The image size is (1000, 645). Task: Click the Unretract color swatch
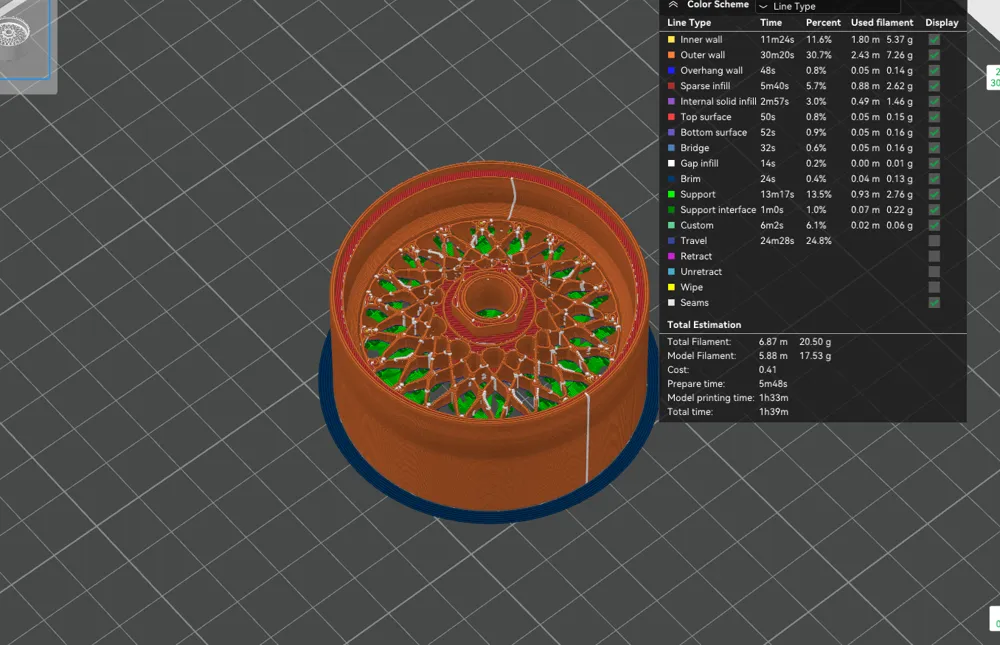[x=671, y=271]
